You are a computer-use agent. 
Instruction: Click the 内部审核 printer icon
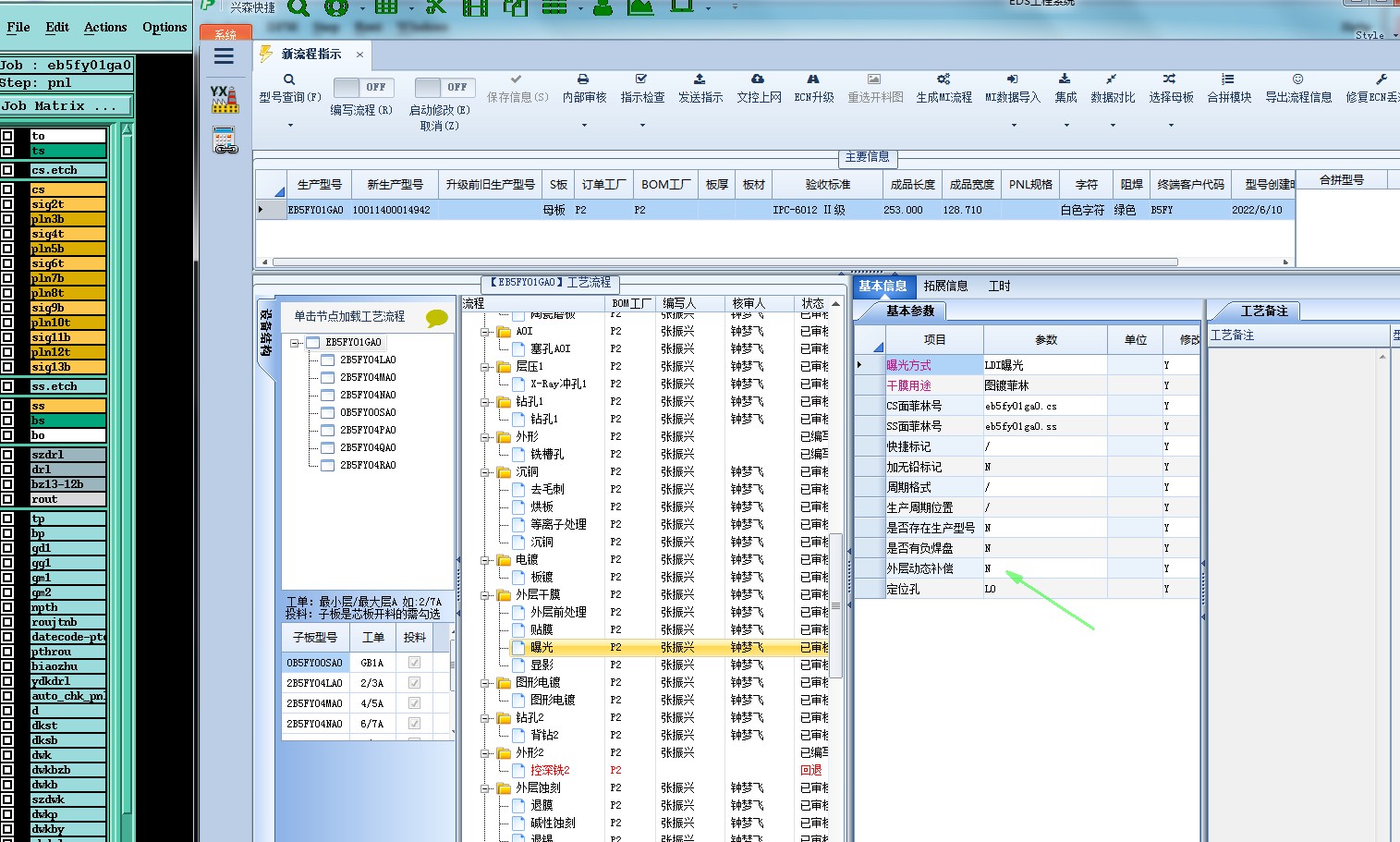coord(583,79)
